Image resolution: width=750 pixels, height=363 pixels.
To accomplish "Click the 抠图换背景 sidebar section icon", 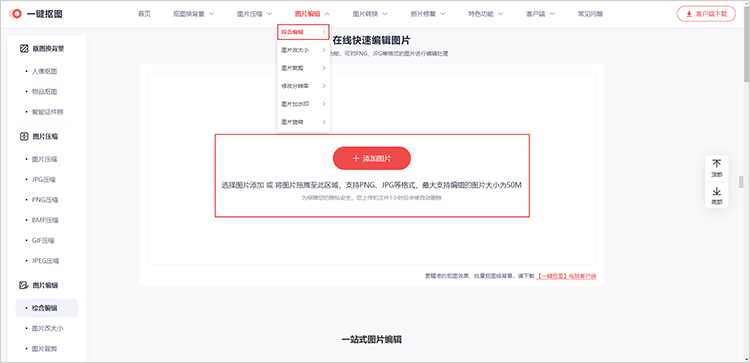I will (24, 48).
